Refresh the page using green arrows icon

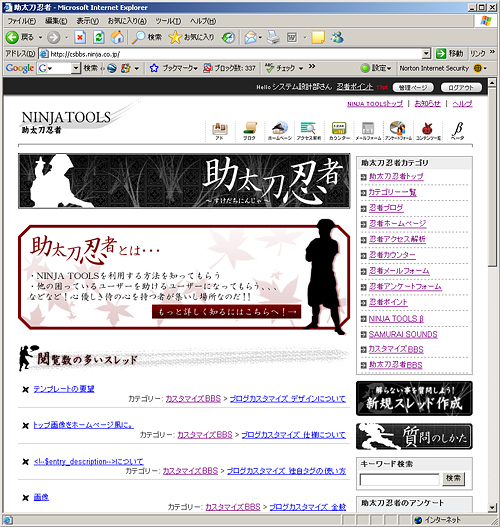[98, 37]
